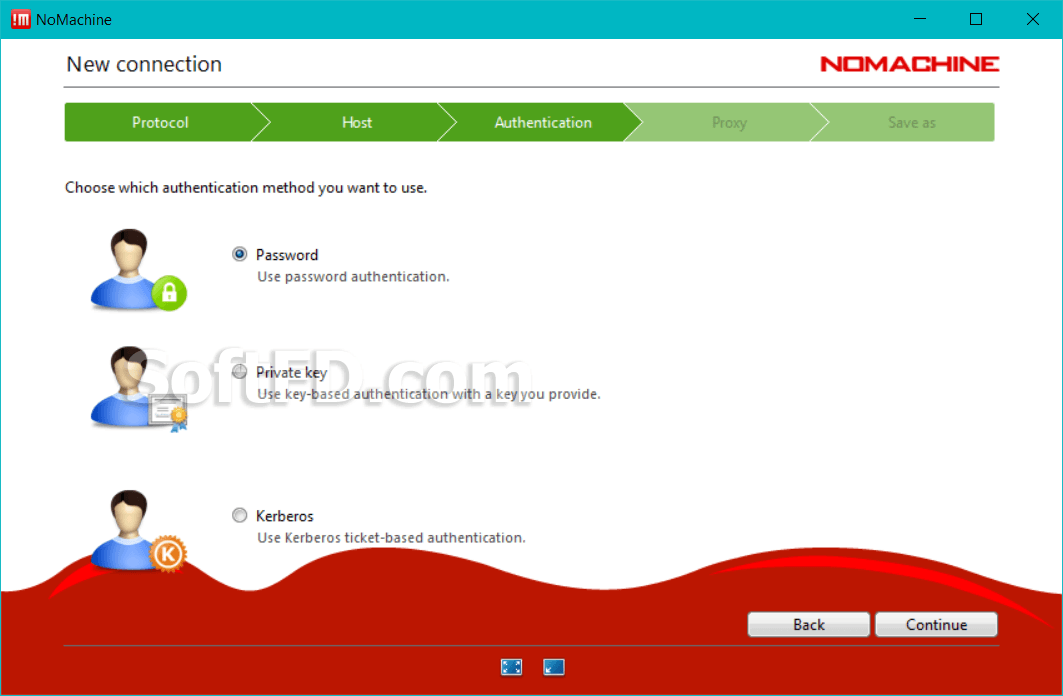Click the resize-window icon at the bottom
This screenshot has width=1063, height=696.
click(x=554, y=668)
